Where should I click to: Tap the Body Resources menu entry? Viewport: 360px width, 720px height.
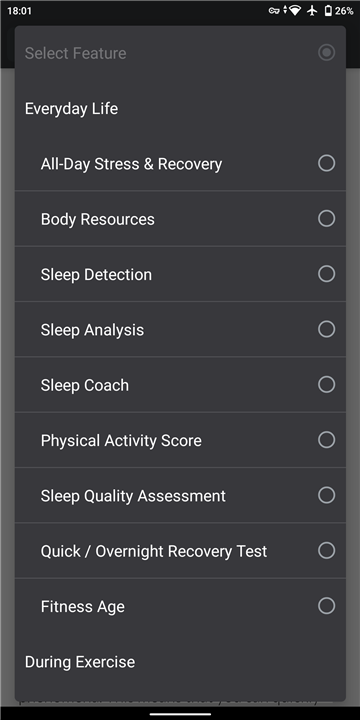tap(180, 219)
